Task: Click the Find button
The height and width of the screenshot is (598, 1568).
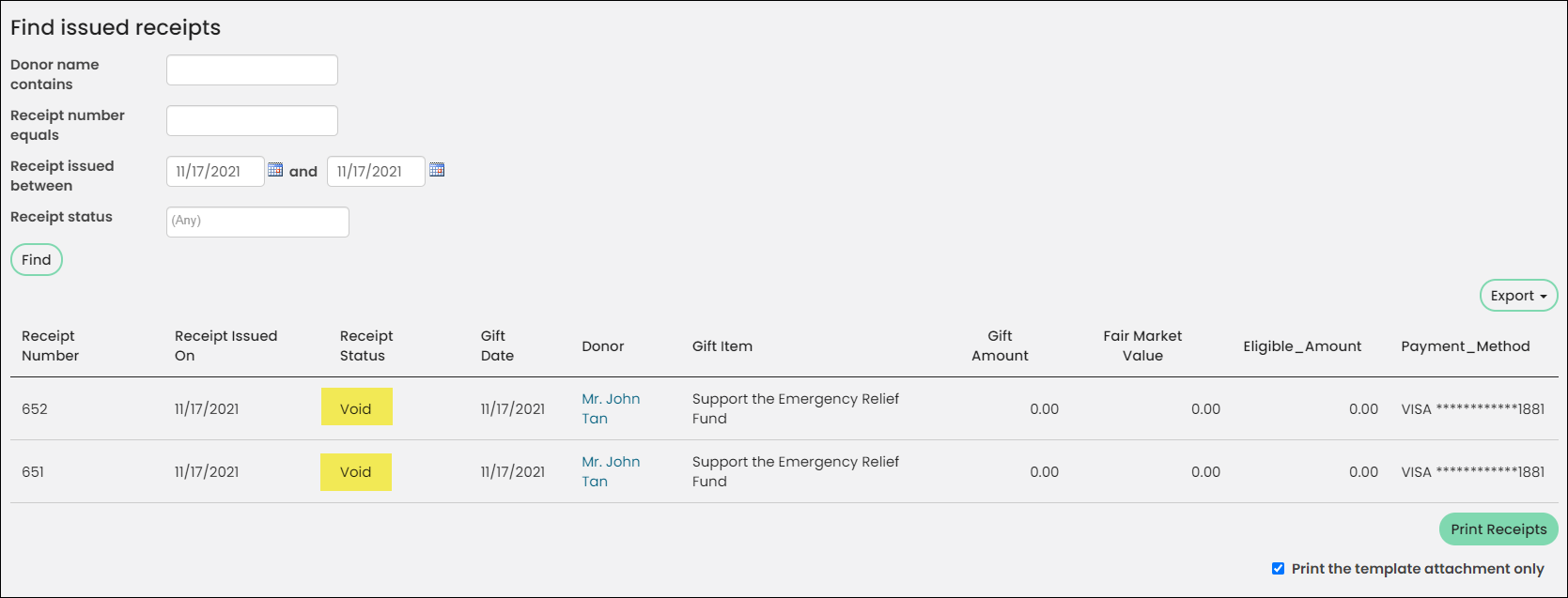Action: click(37, 260)
